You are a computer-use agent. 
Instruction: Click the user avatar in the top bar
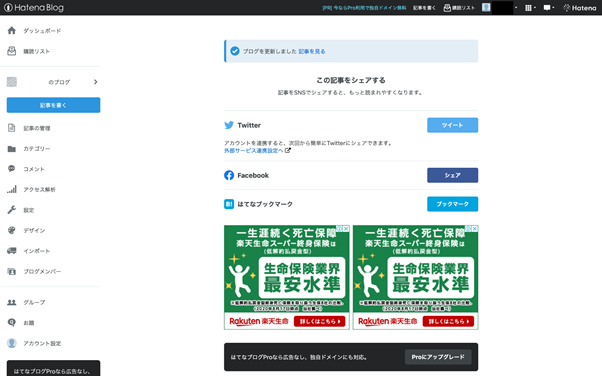tap(486, 7)
